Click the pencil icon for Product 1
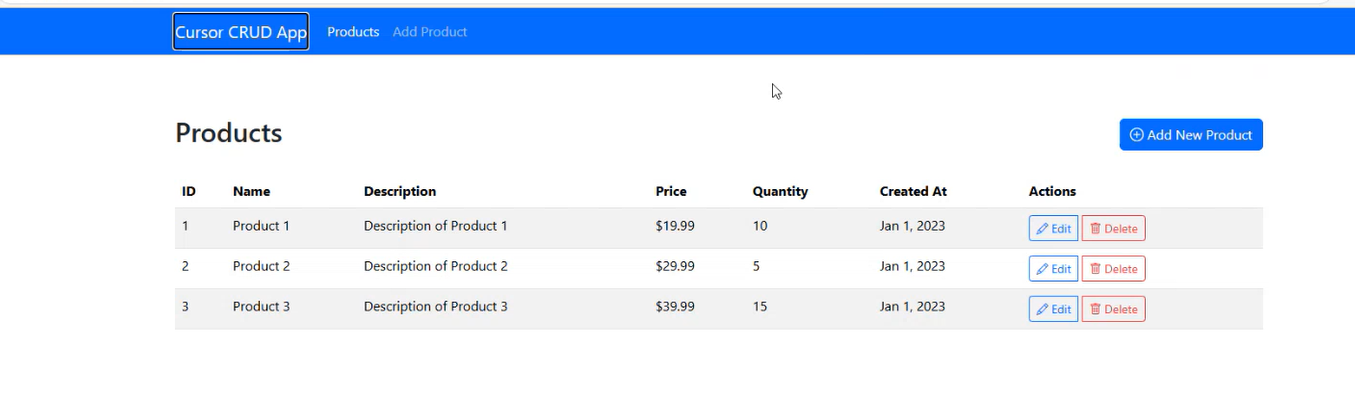This screenshot has height=401, width=1355. coord(1042,229)
